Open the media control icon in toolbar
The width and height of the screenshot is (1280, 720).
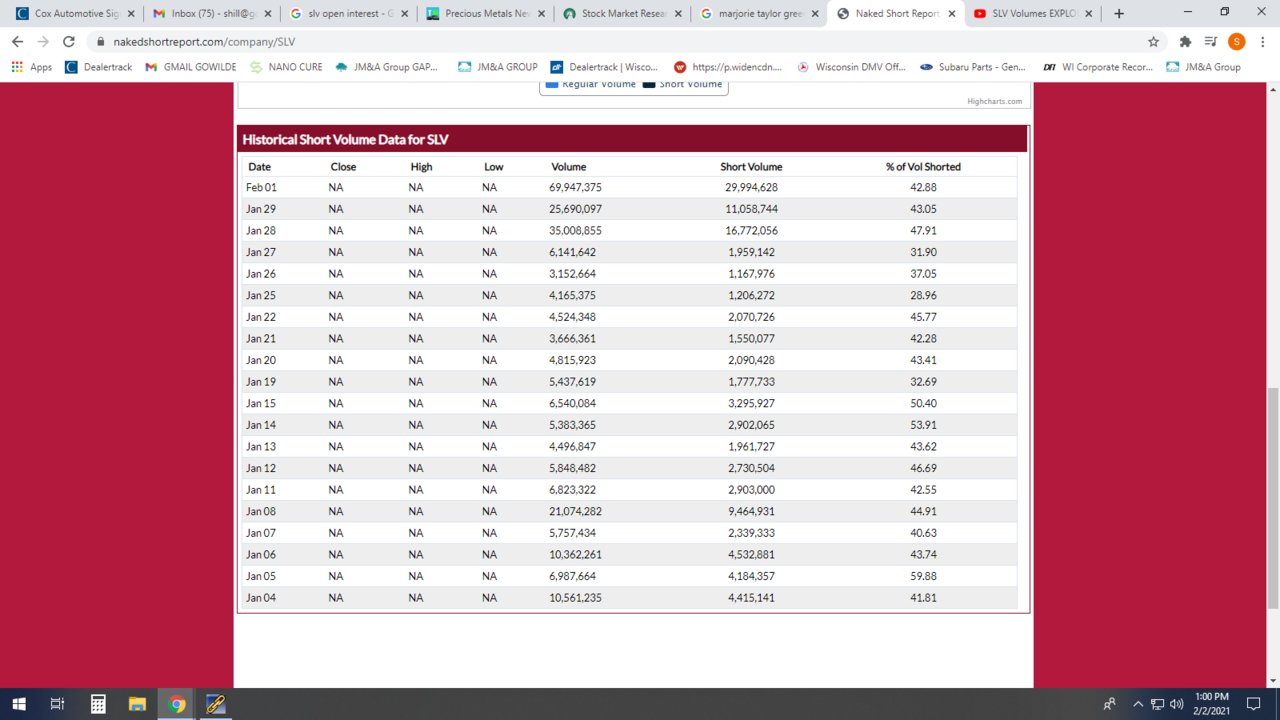point(1211,42)
